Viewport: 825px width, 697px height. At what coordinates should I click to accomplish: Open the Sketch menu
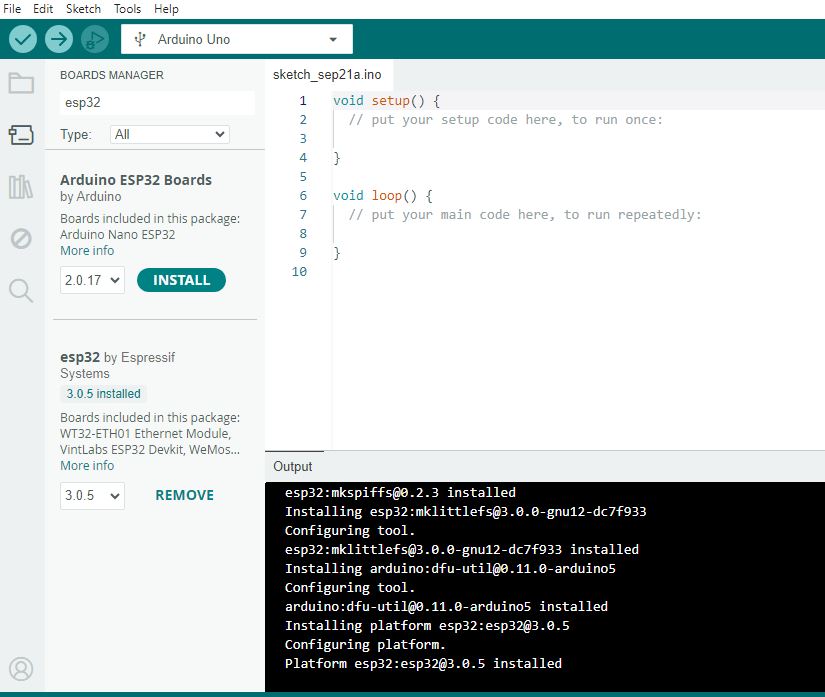click(x=83, y=9)
